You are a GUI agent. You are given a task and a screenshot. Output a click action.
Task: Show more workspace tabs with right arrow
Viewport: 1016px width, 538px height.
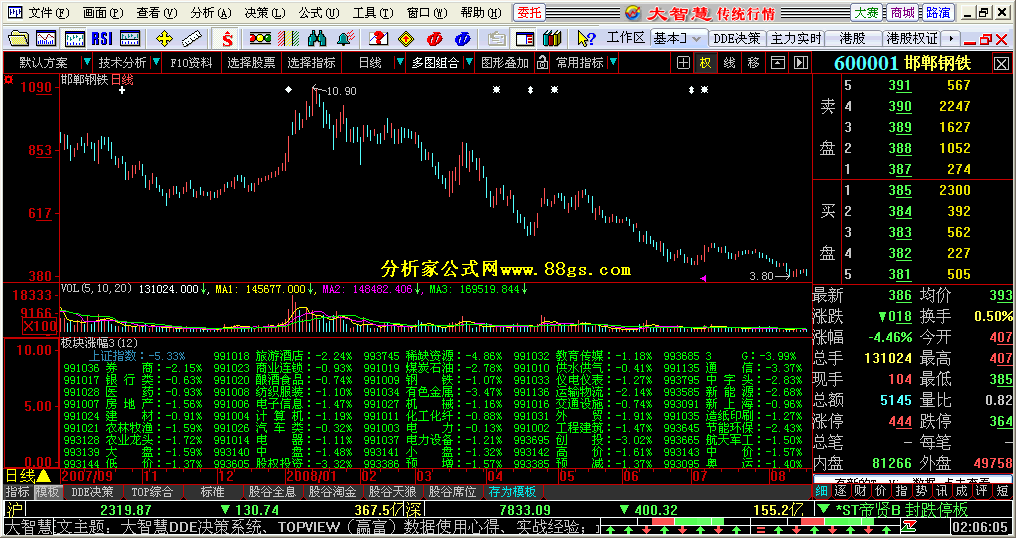point(951,39)
